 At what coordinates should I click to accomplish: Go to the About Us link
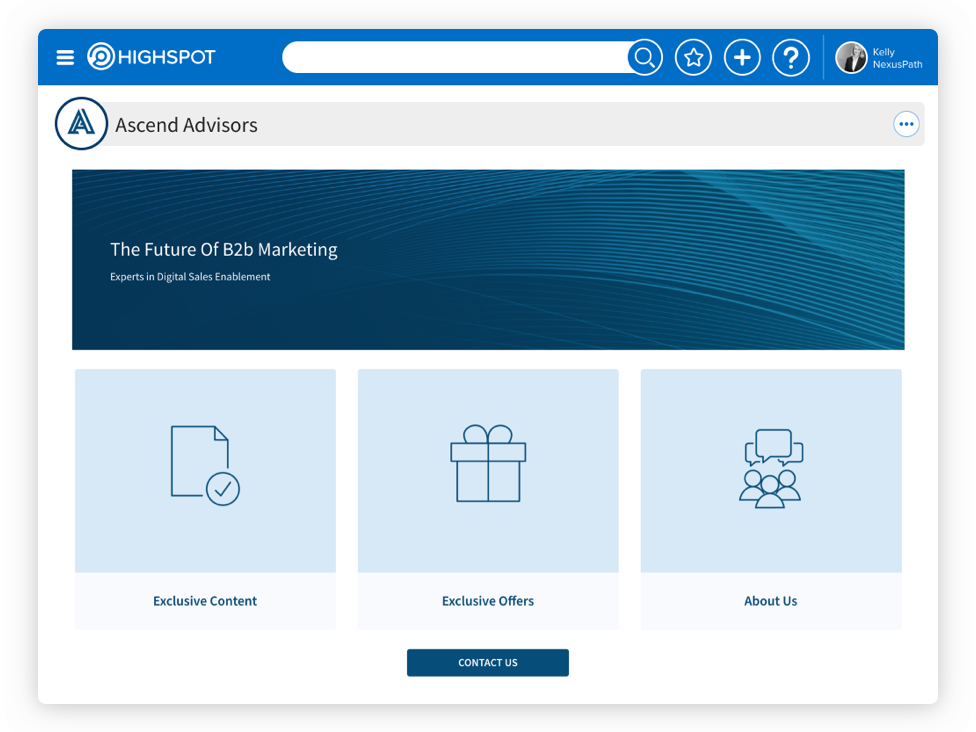click(x=771, y=601)
